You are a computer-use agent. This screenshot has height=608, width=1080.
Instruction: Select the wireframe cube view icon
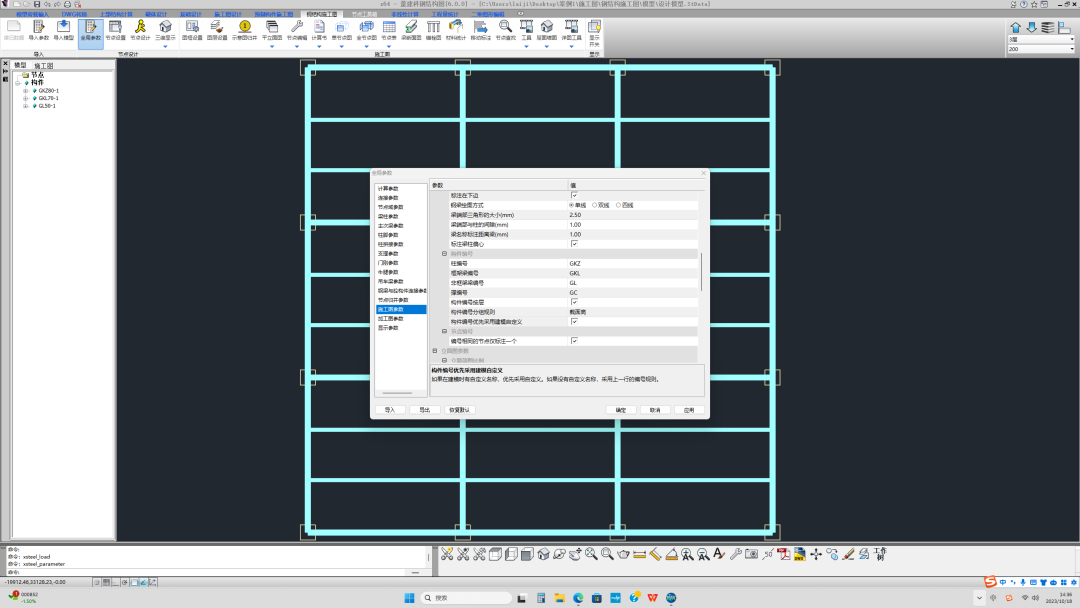pos(495,554)
